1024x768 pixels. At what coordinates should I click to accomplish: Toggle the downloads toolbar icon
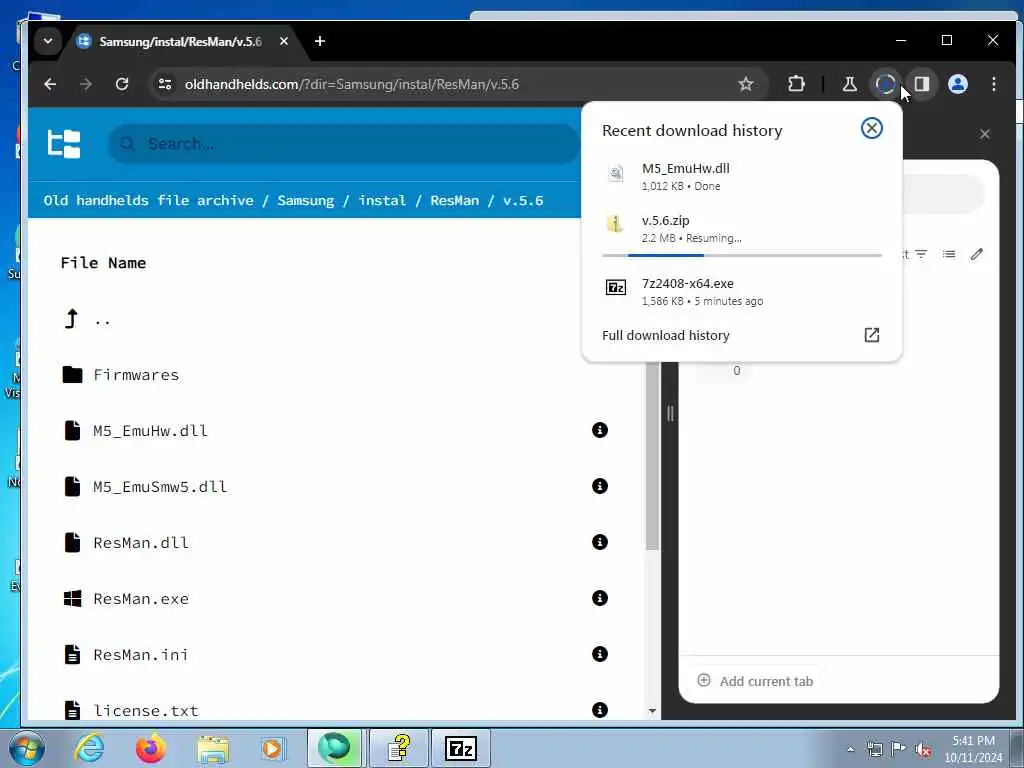tap(885, 84)
